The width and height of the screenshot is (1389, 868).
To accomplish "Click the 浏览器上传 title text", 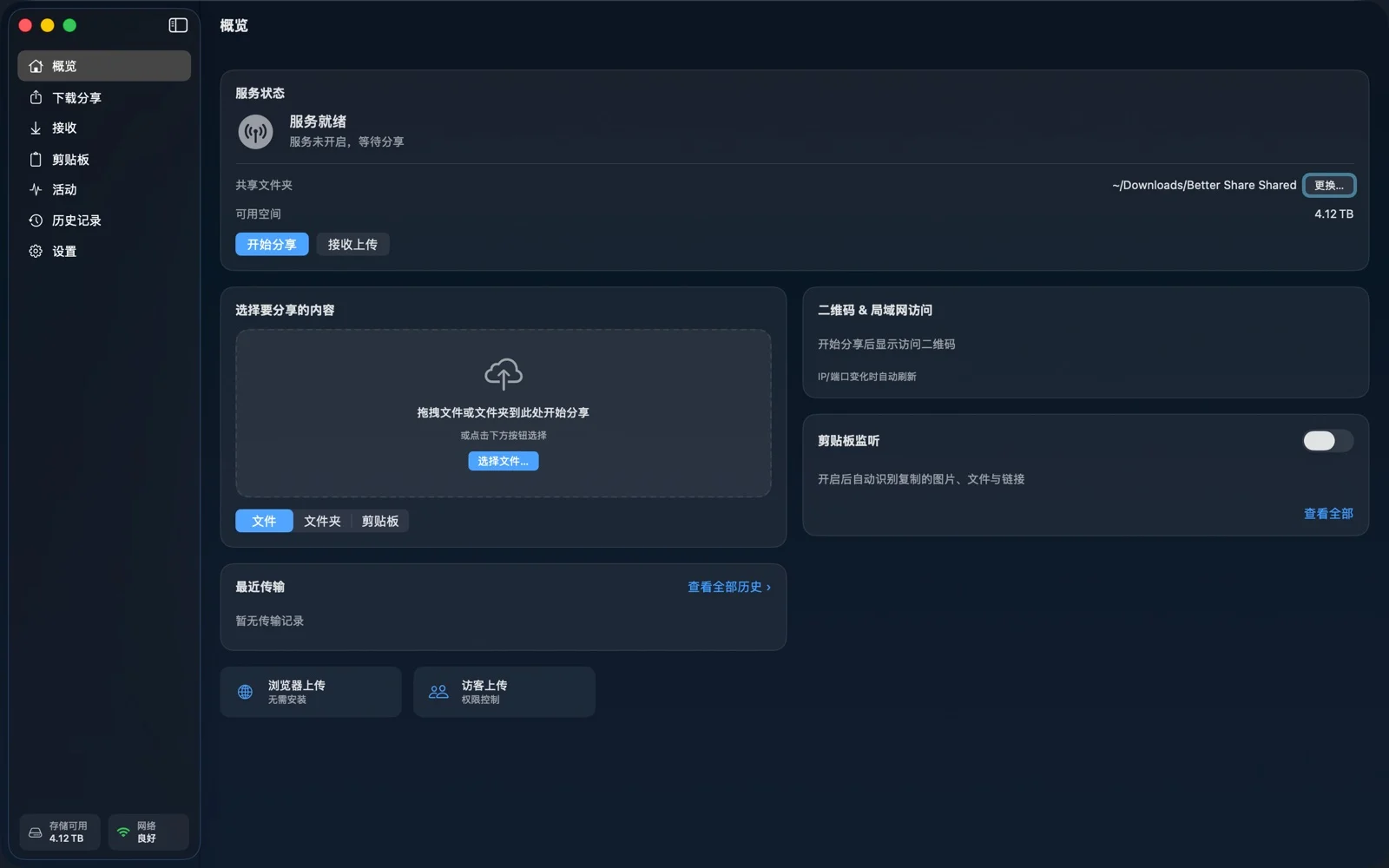I will 297,686.
